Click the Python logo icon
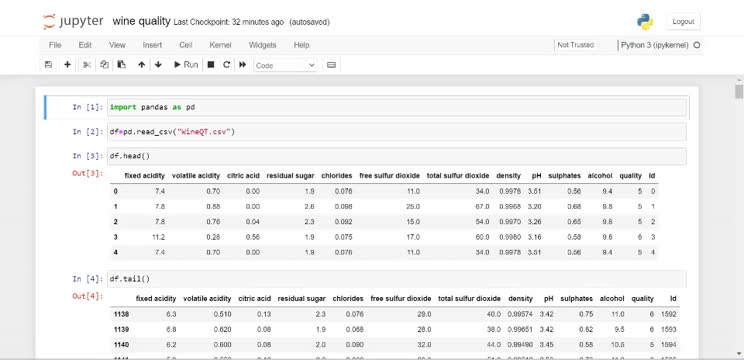Image resolution: width=744 pixels, height=360 pixels. (x=645, y=21)
